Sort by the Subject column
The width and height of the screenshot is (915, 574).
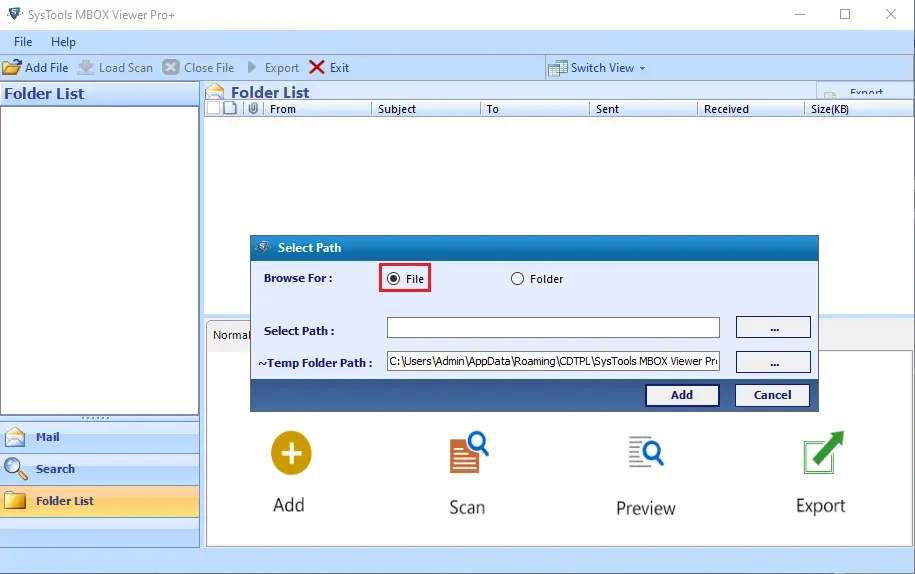426,109
